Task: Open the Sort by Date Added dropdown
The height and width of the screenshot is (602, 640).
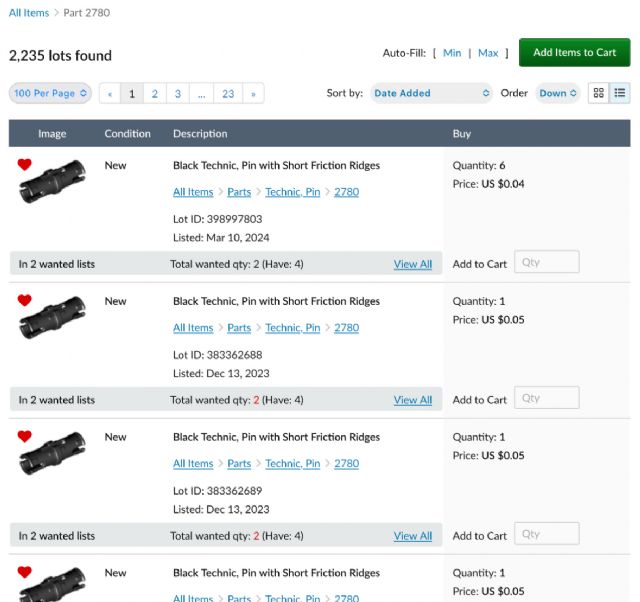Action: (x=431, y=93)
